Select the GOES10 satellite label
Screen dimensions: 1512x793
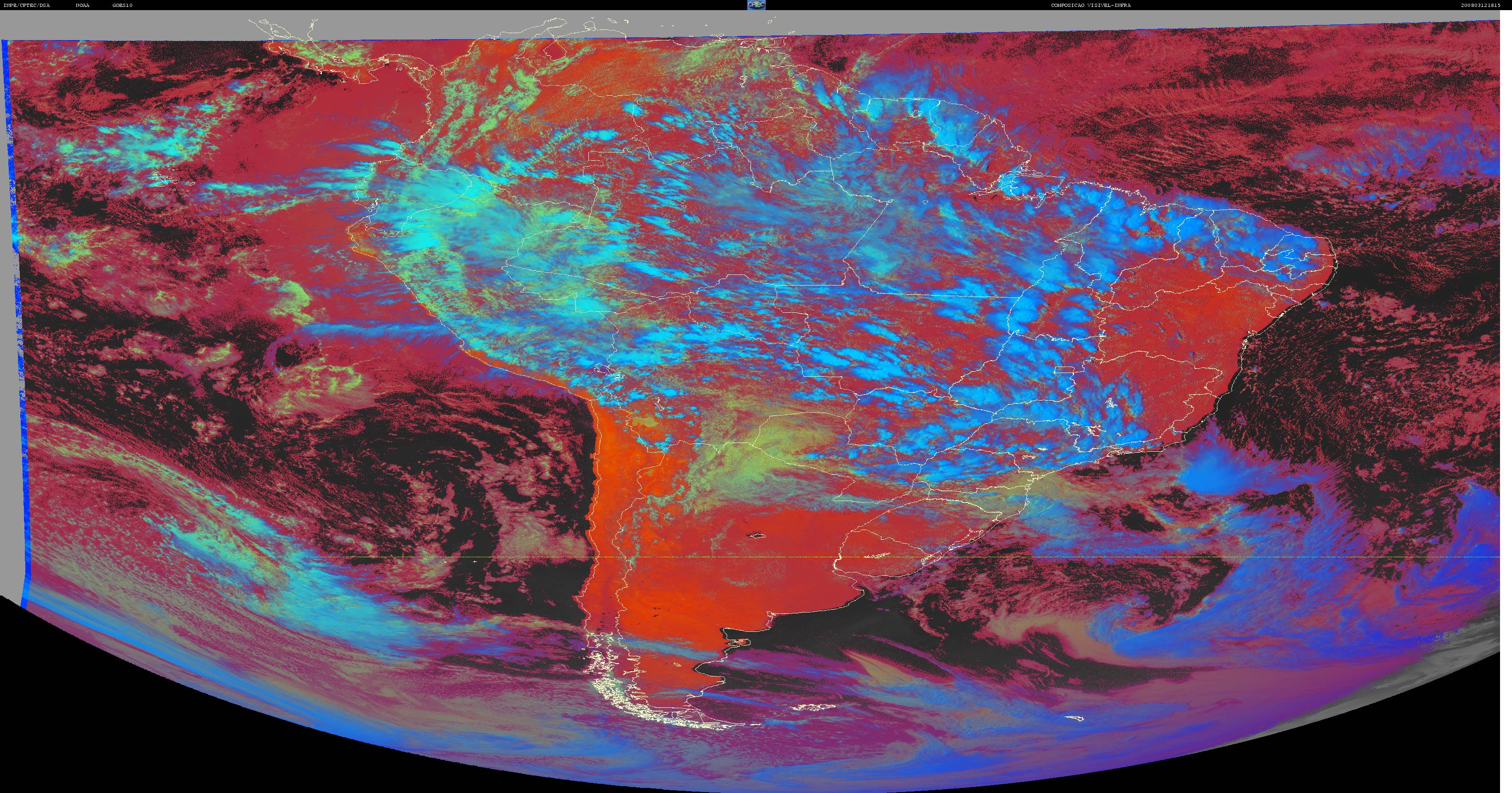click(122, 5)
